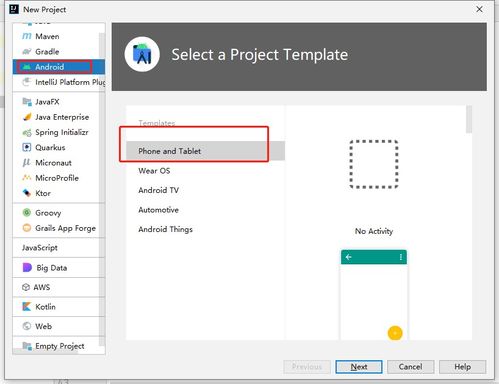The height and width of the screenshot is (384, 499).
Task: Click the template gallery vertical scrollbar
Action: 469,119
